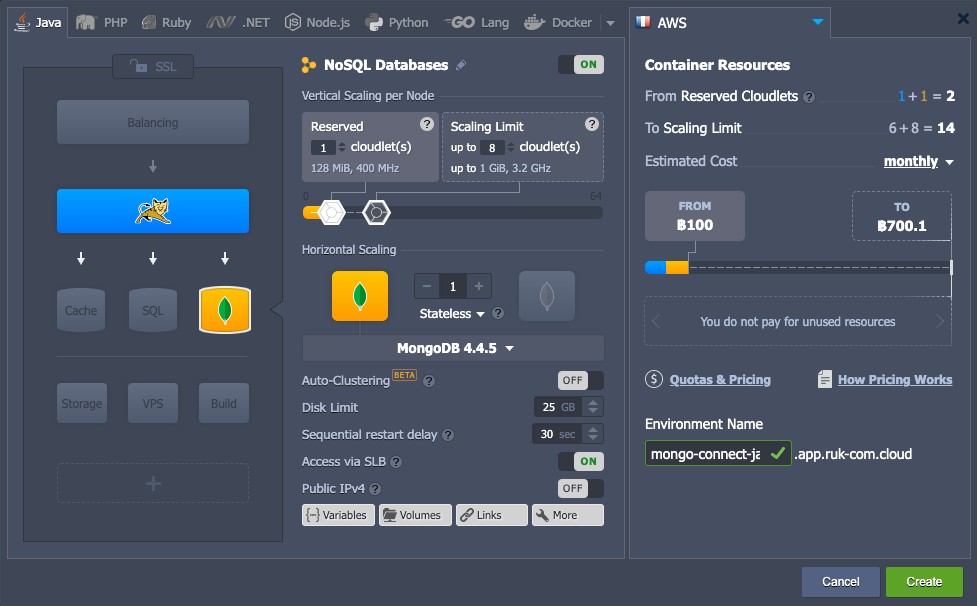Click help icon beside From Reserved Cloudlets
Screen dimensions: 977x606
click(809, 97)
